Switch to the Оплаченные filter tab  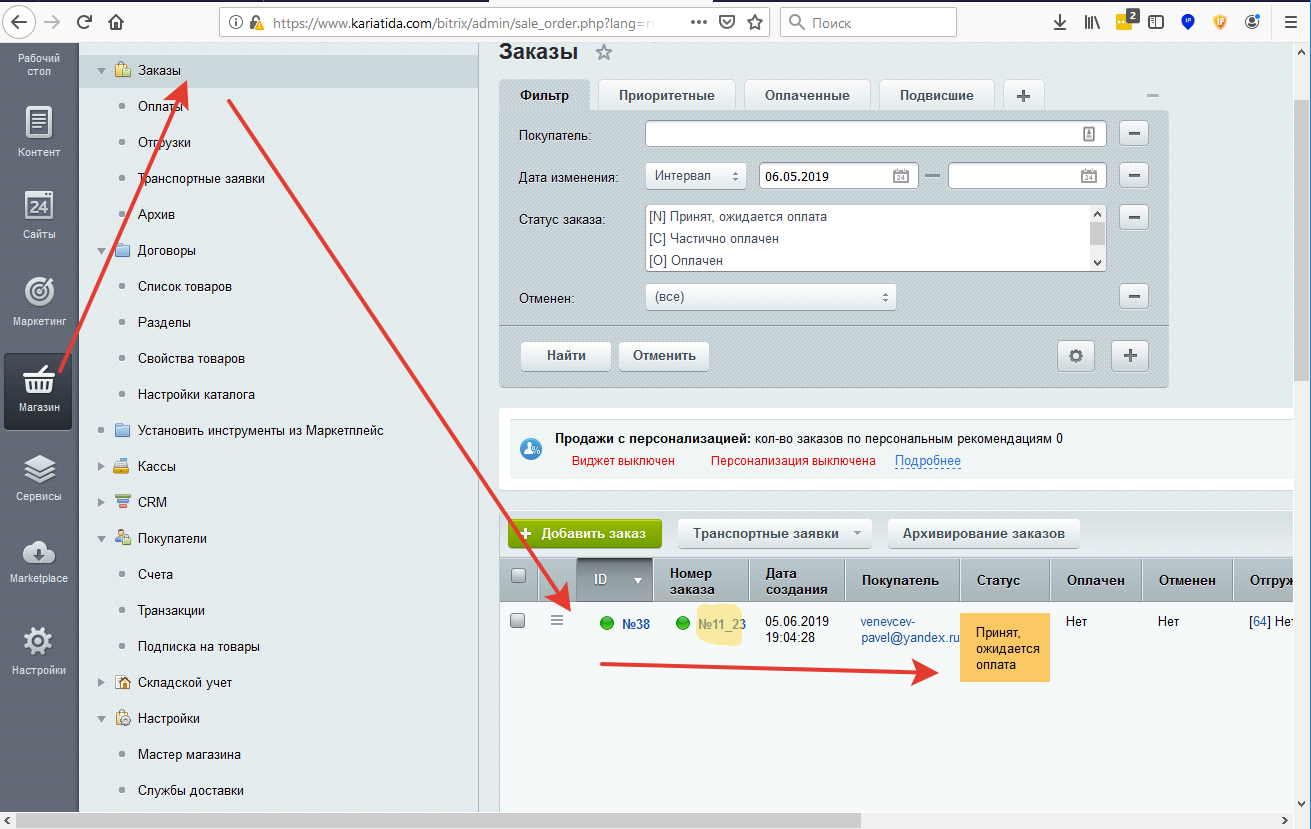(x=806, y=96)
